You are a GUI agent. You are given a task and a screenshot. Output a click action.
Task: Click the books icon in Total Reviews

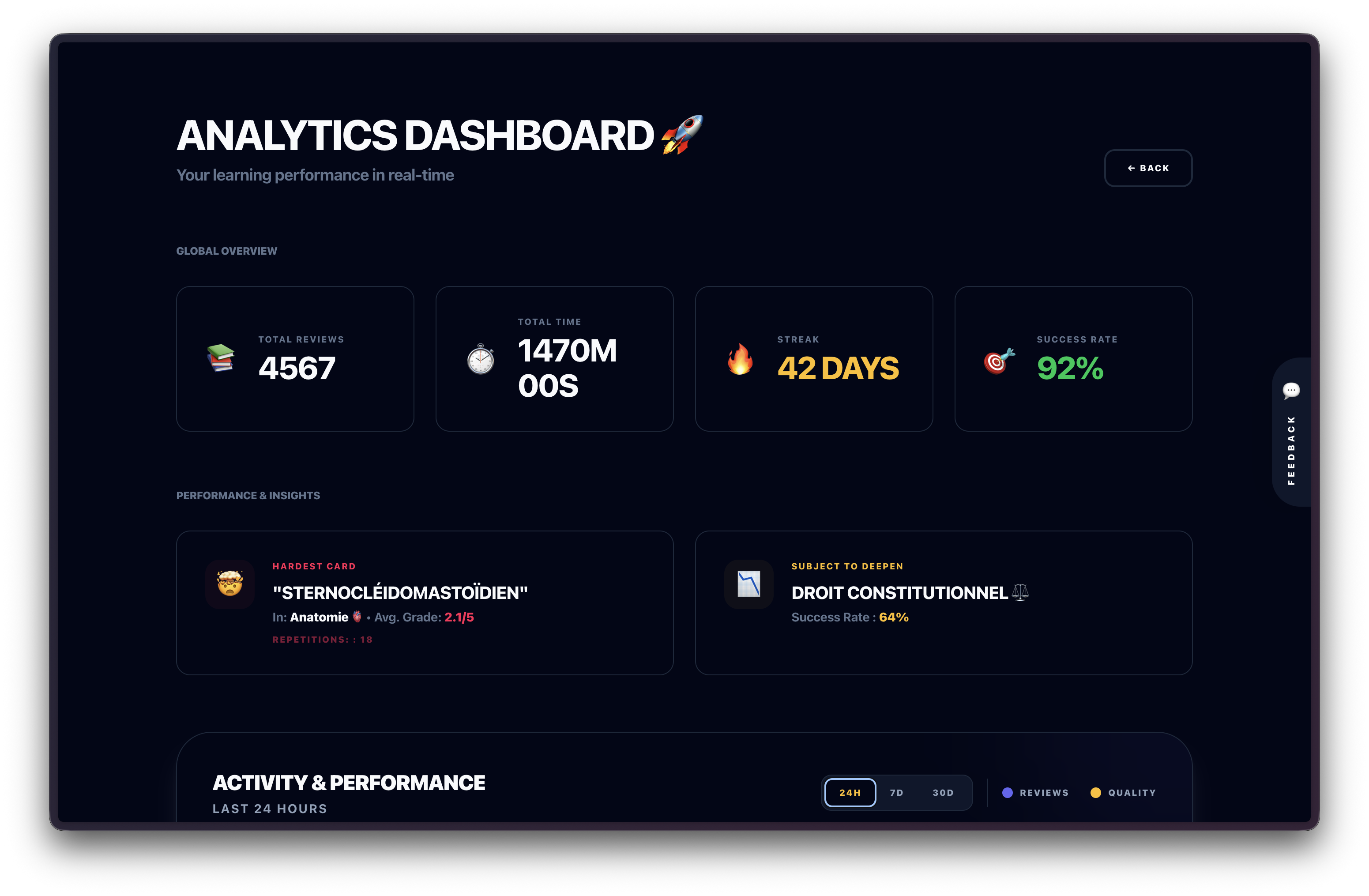coord(221,358)
